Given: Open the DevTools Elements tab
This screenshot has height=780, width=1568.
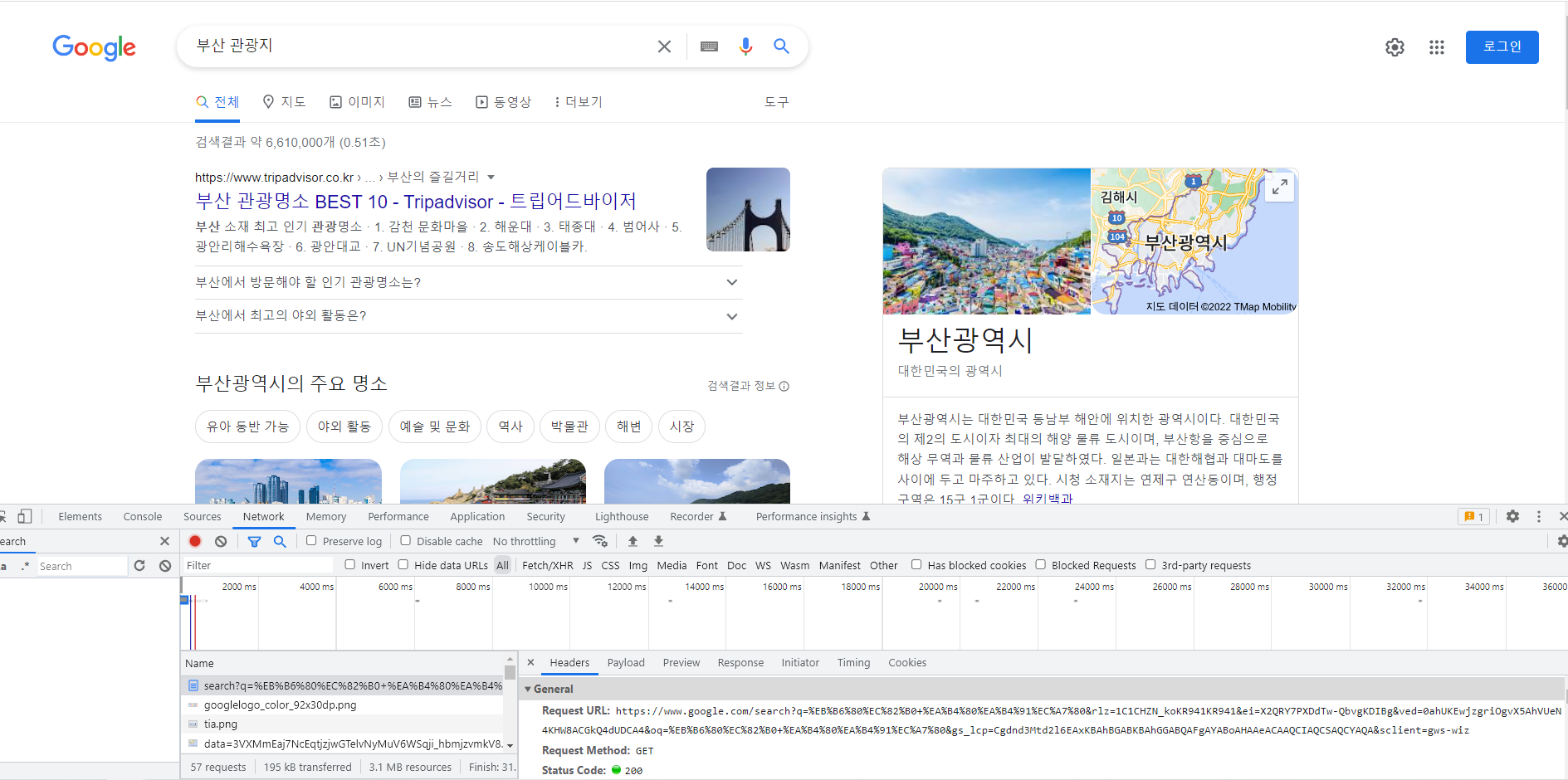Looking at the screenshot, I should tap(81, 516).
